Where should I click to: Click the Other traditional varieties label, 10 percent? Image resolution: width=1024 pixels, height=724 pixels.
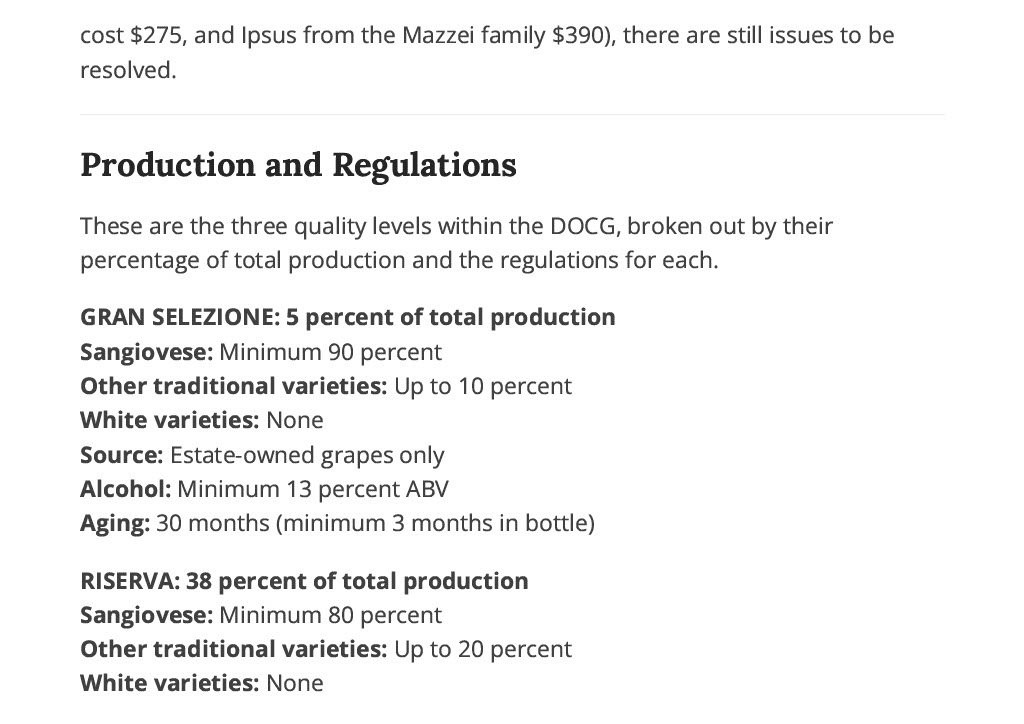point(234,386)
